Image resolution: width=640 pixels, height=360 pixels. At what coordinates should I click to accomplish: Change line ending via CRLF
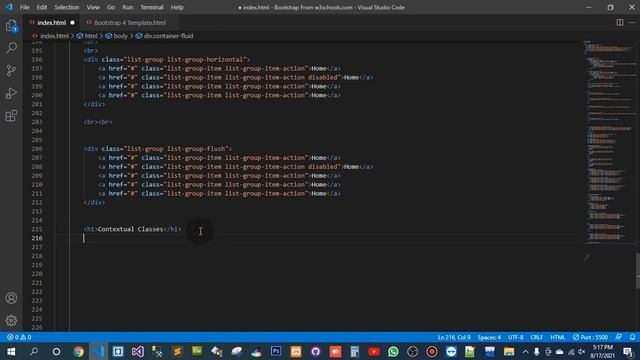(536, 337)
